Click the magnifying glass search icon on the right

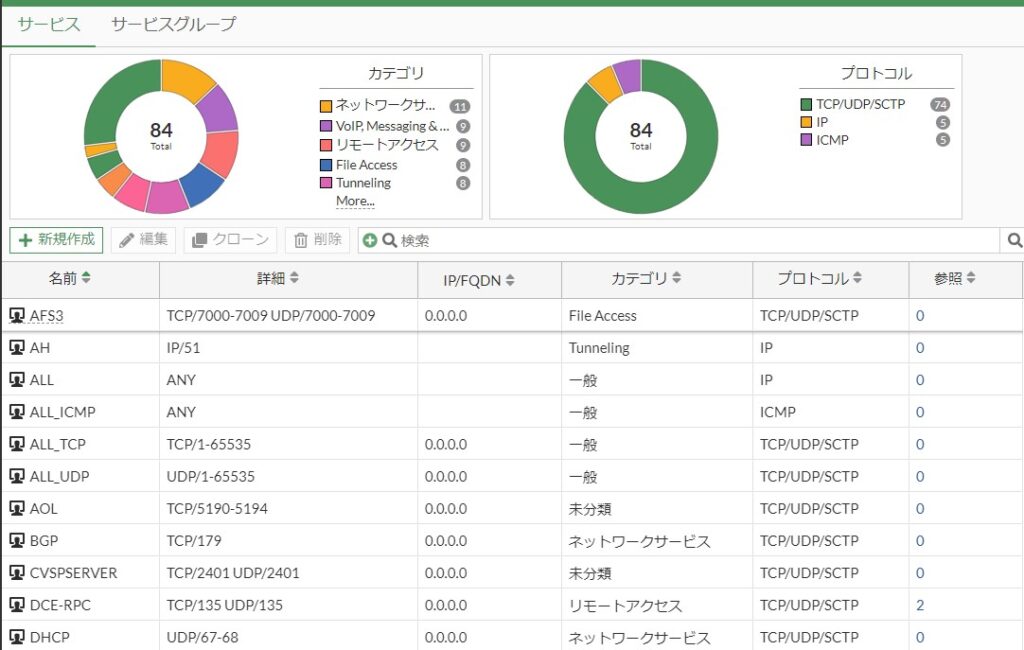[1014, 240]
